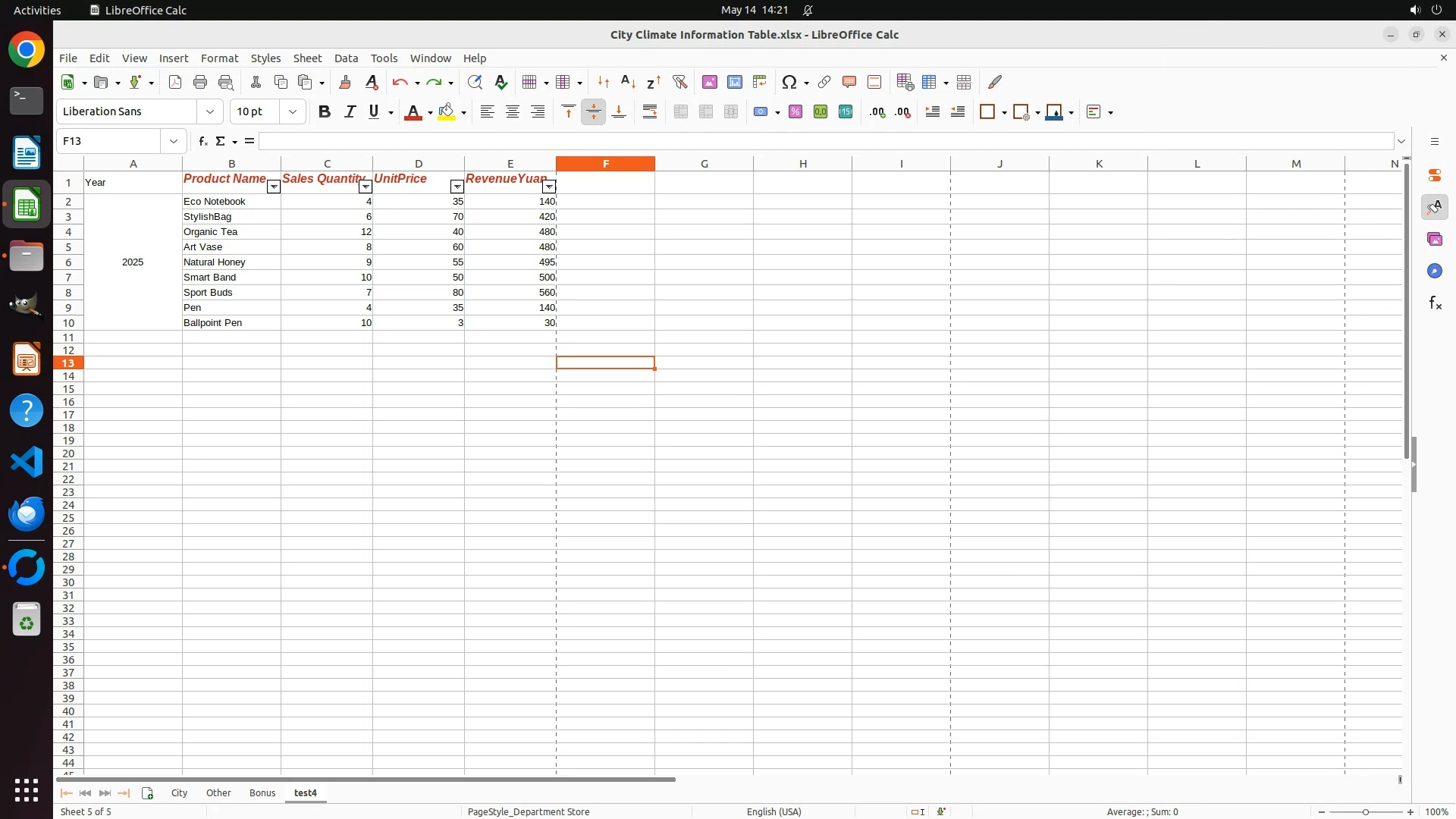
Task: Click the Insert Special Character omega icon
Action: [789, 82]
